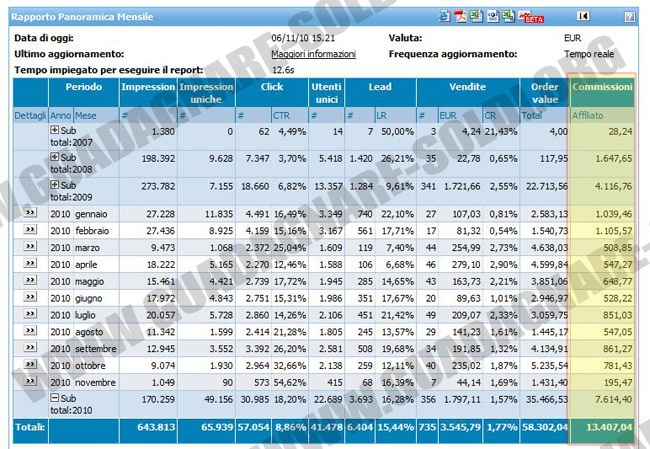
Task: Click the Periodo column header
Action: coord(84,87)
